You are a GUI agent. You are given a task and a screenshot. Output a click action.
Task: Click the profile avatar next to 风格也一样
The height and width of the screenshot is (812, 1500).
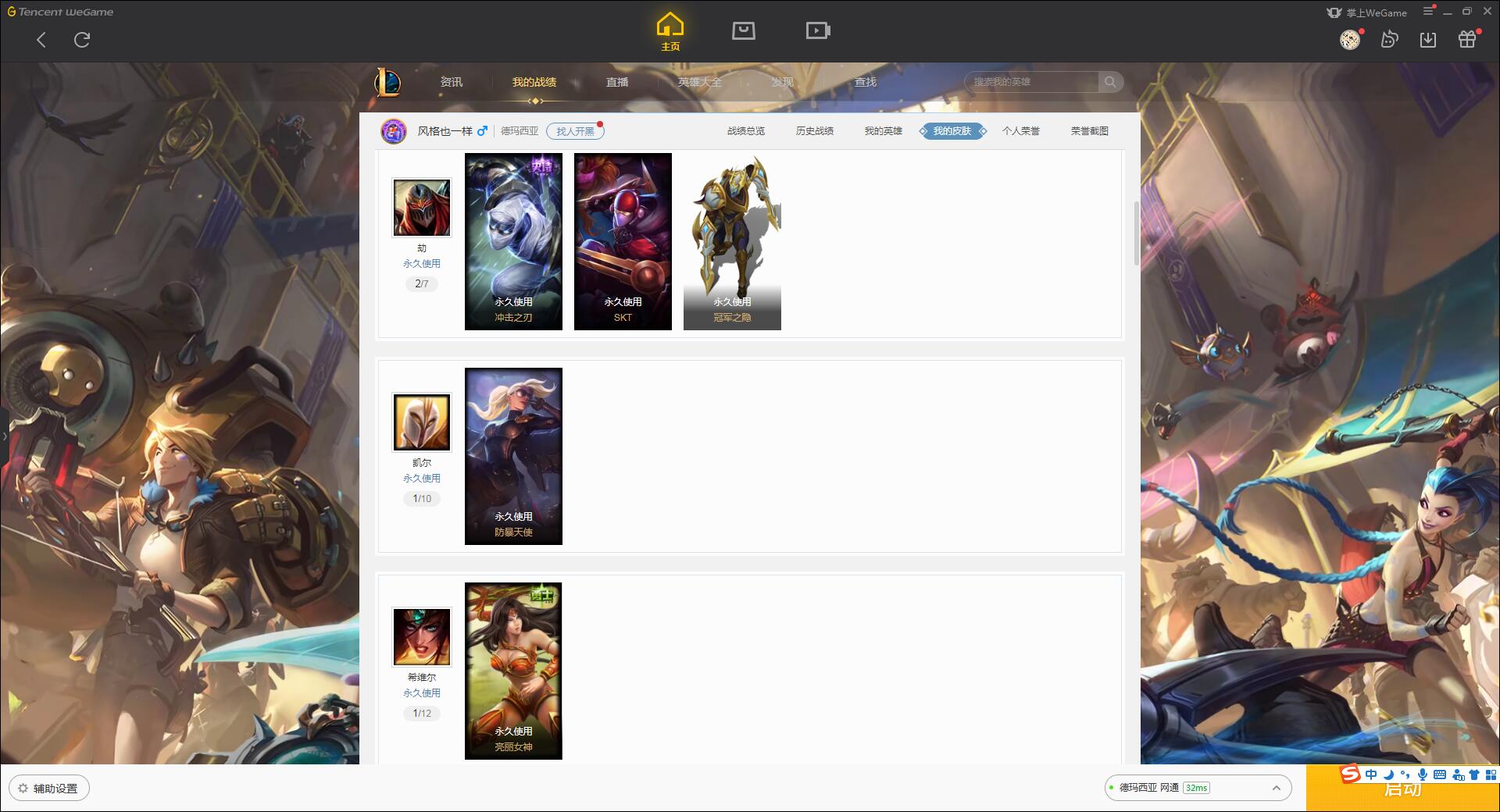pos(394,131)
